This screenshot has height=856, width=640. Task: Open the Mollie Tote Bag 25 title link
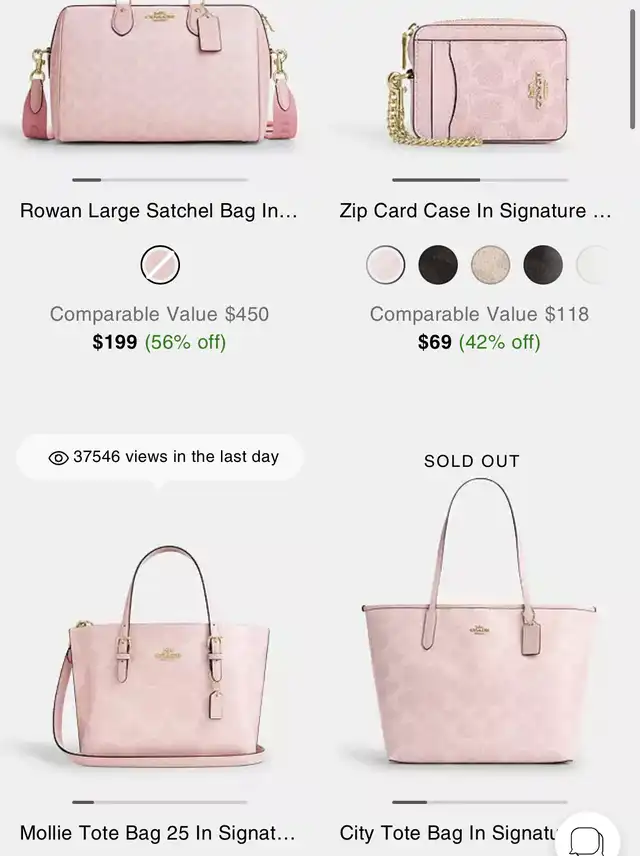point(158,833)
